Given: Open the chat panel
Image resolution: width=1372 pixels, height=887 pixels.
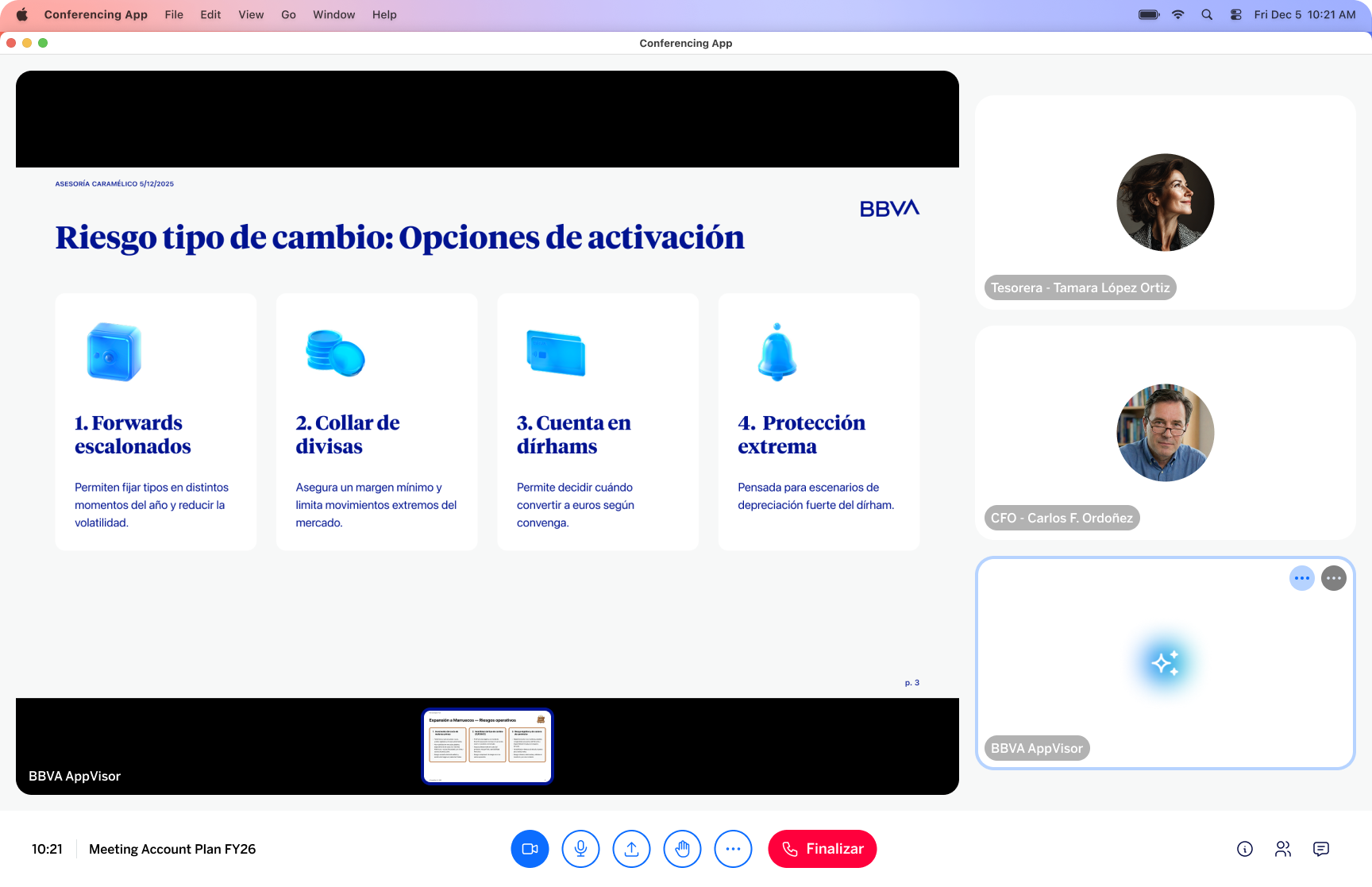Looking at the screenshot, I should (x=1321, y=849).
